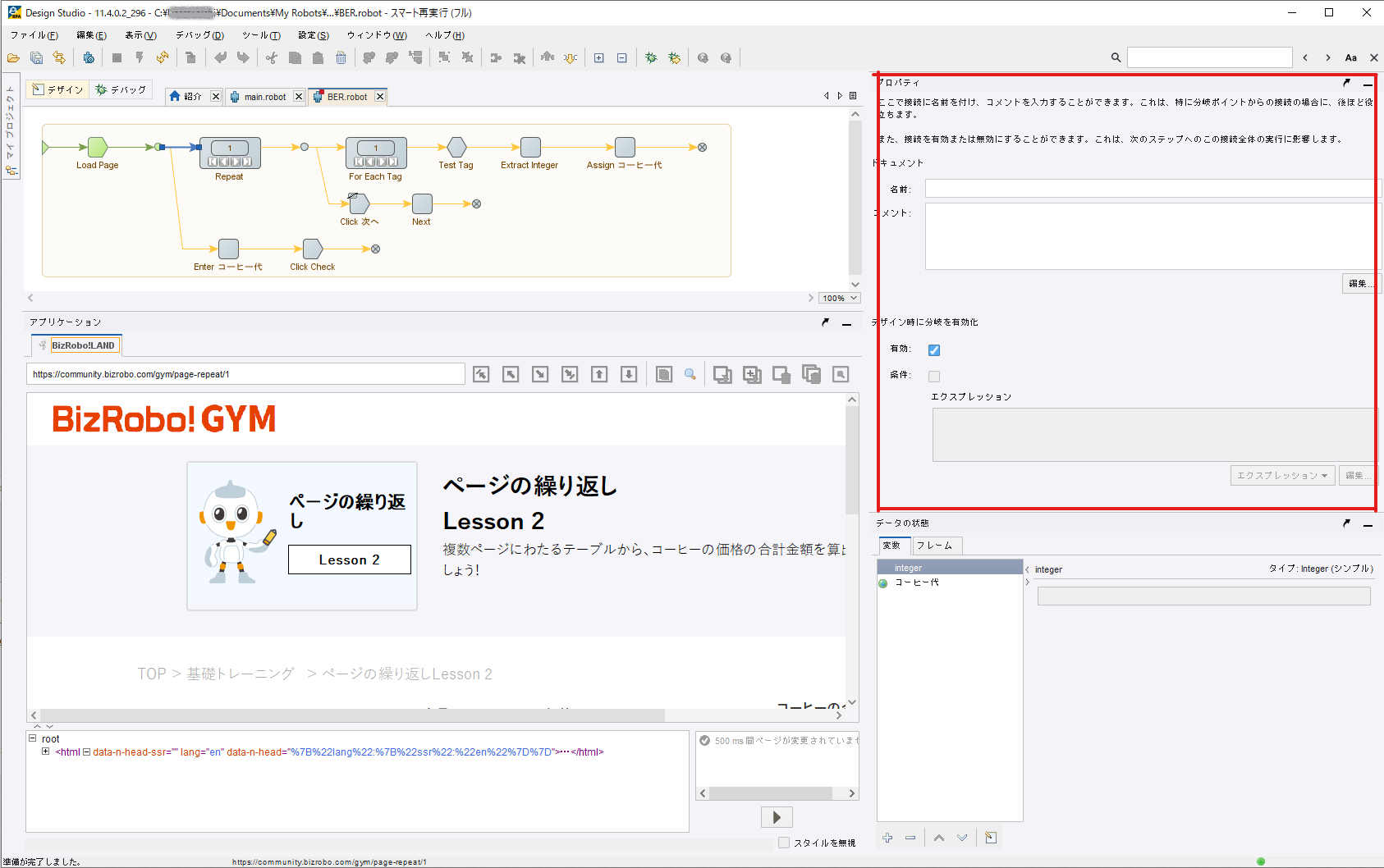Click the URL address field
Image resolution: width=1384 pixels, height=868 pixels.
[245, 374]
